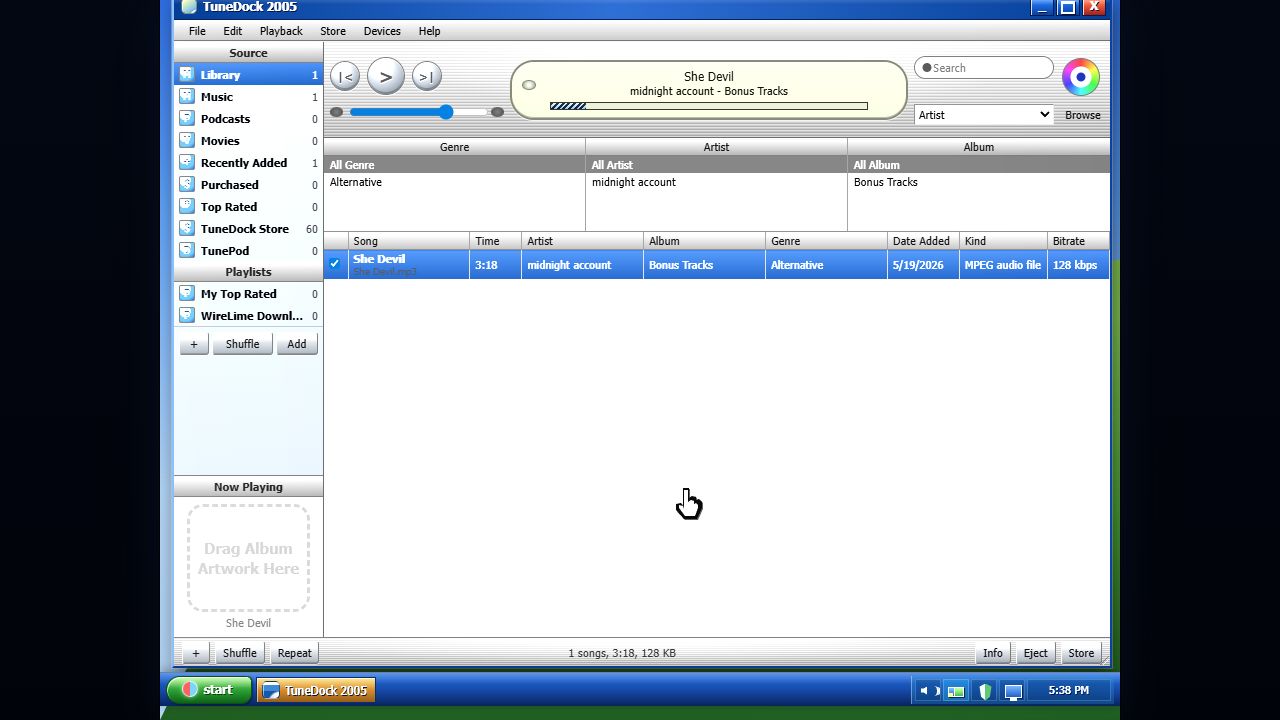The width and height of the screenshot is (1280, 720).
Task: Click the volume slider handle
Action: point(445,112)
